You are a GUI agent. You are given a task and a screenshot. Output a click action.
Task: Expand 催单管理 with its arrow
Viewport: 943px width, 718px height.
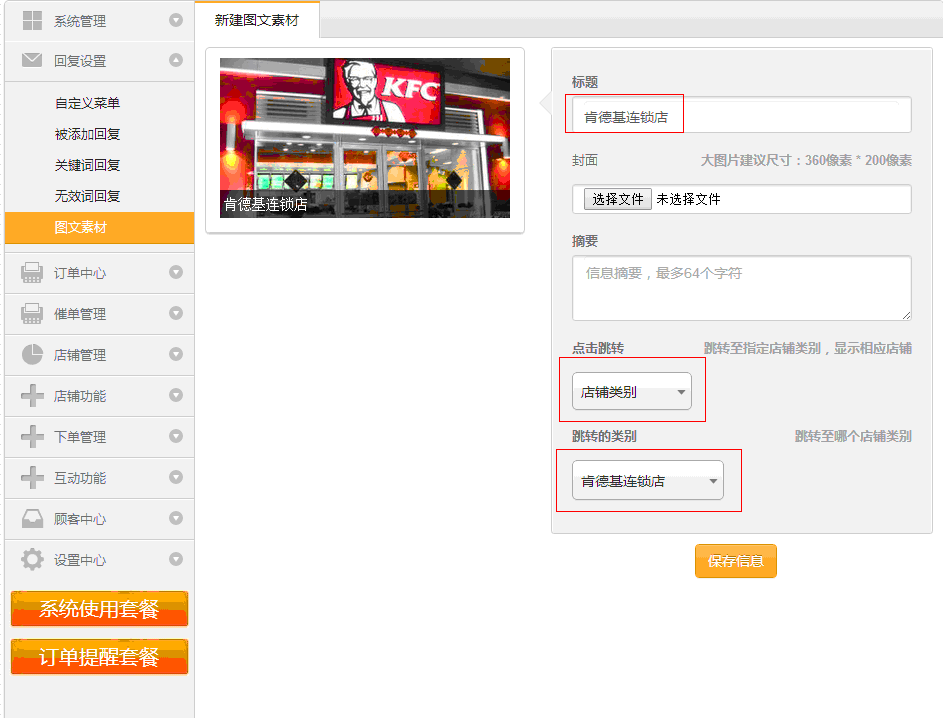176,313
